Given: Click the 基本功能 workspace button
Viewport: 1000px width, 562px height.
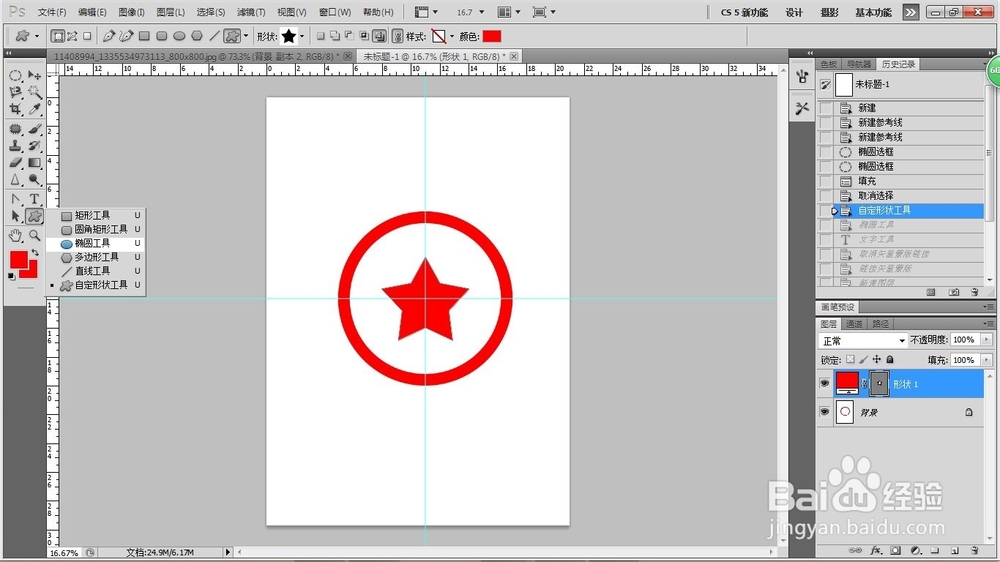Looking at the screenshot, I should click(x=873, y=12).
